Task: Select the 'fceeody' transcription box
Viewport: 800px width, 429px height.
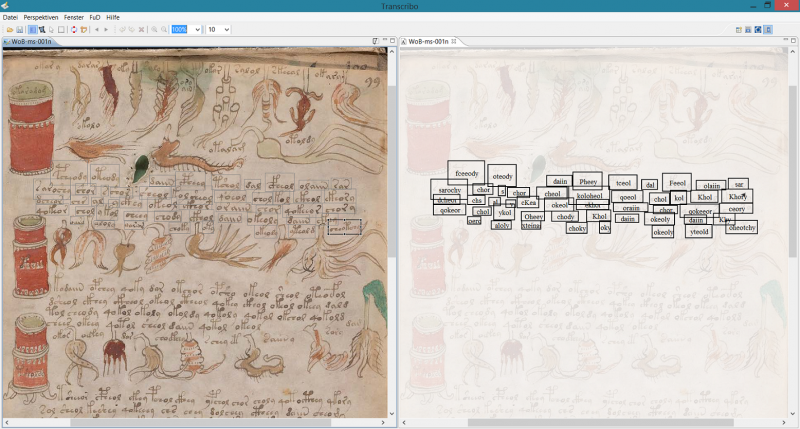Action: click(x=466, y=173)
